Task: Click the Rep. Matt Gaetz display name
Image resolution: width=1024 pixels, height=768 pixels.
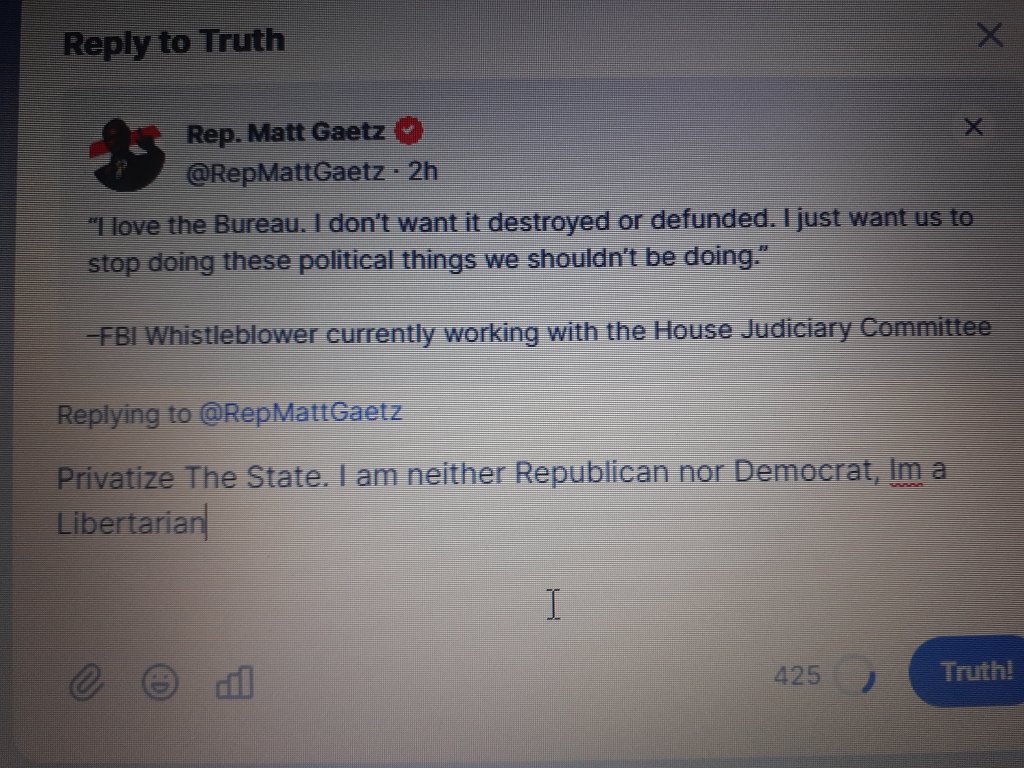Action: (x=286, y=133)
